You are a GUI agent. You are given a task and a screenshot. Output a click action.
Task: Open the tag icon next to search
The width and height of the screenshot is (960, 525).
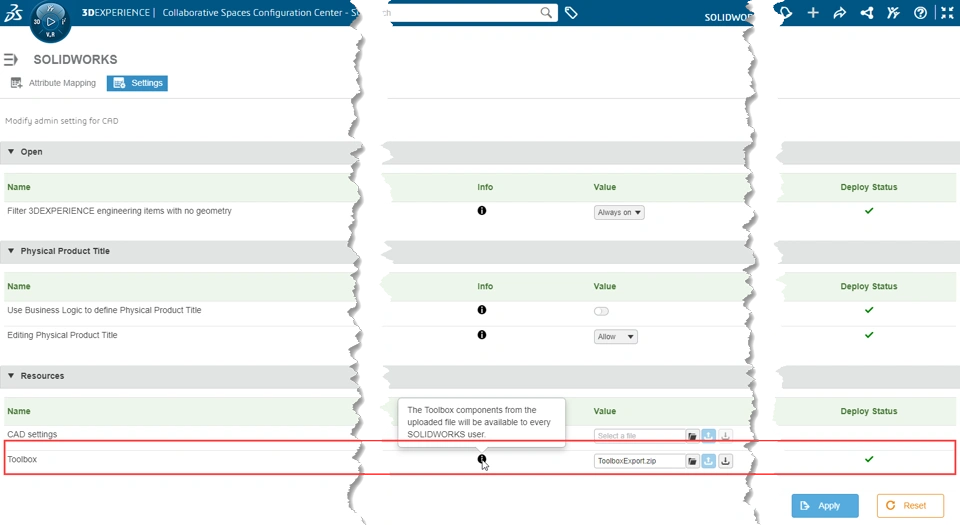tap(571, 13)
